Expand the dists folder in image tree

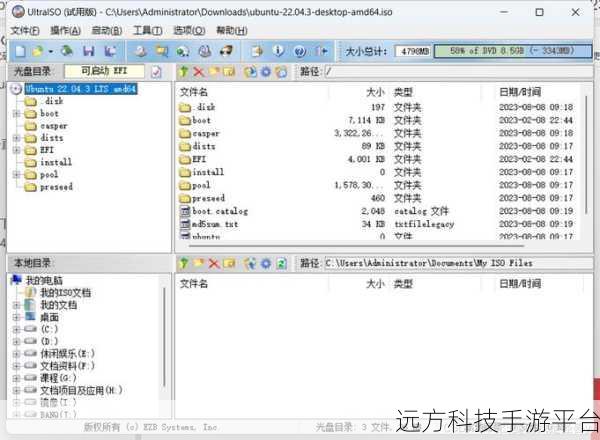coord(16,138)
